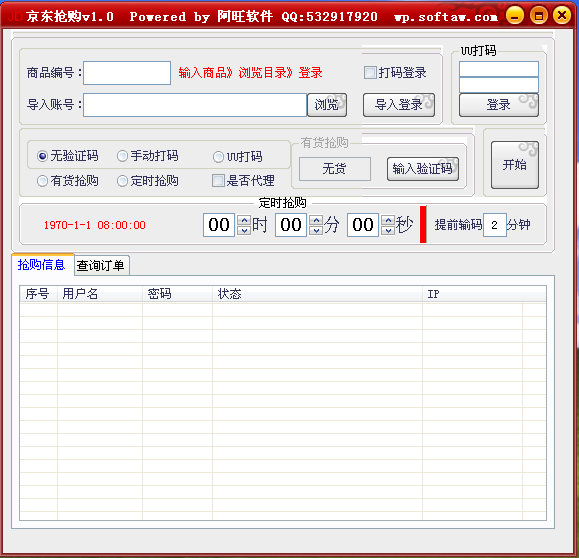The width and height of the screenshot is (579, 558).
Task: Increase hours with the up spinner arrow
Action: 244,220
